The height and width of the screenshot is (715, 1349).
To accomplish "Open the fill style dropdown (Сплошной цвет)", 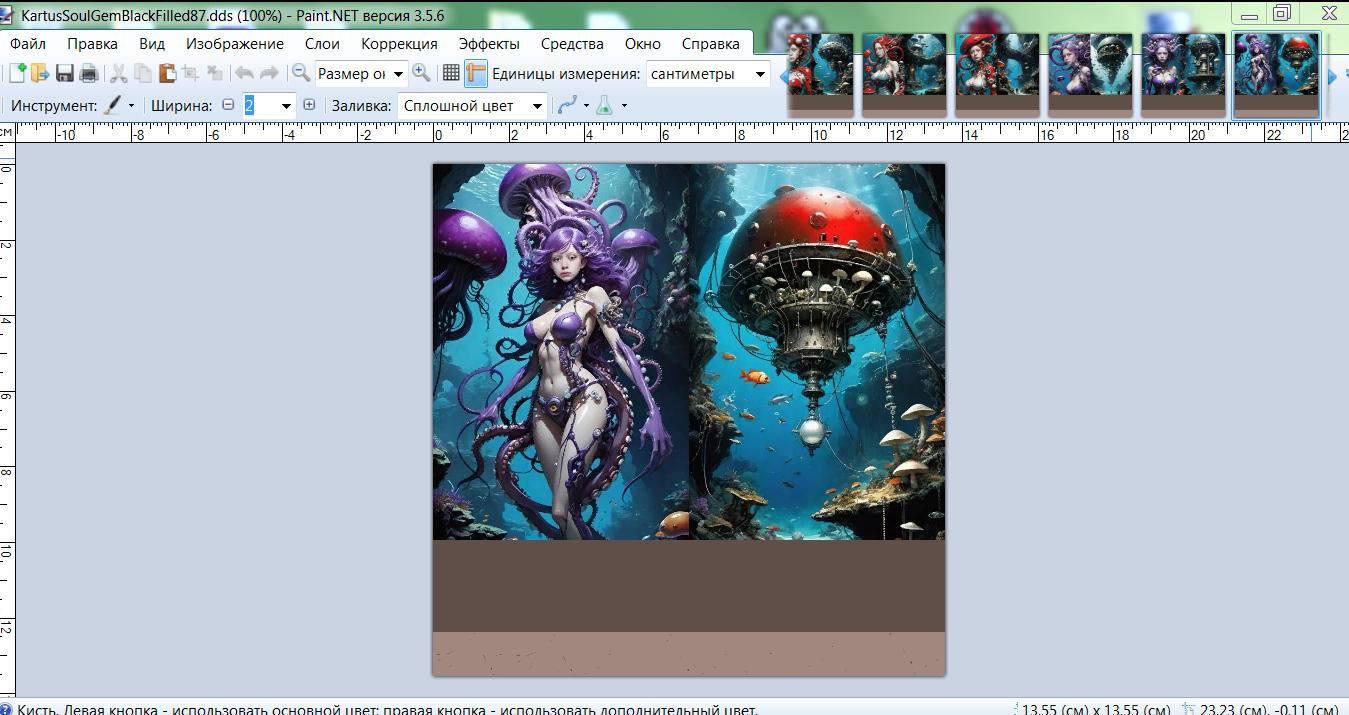I will [x=538, y=106].
